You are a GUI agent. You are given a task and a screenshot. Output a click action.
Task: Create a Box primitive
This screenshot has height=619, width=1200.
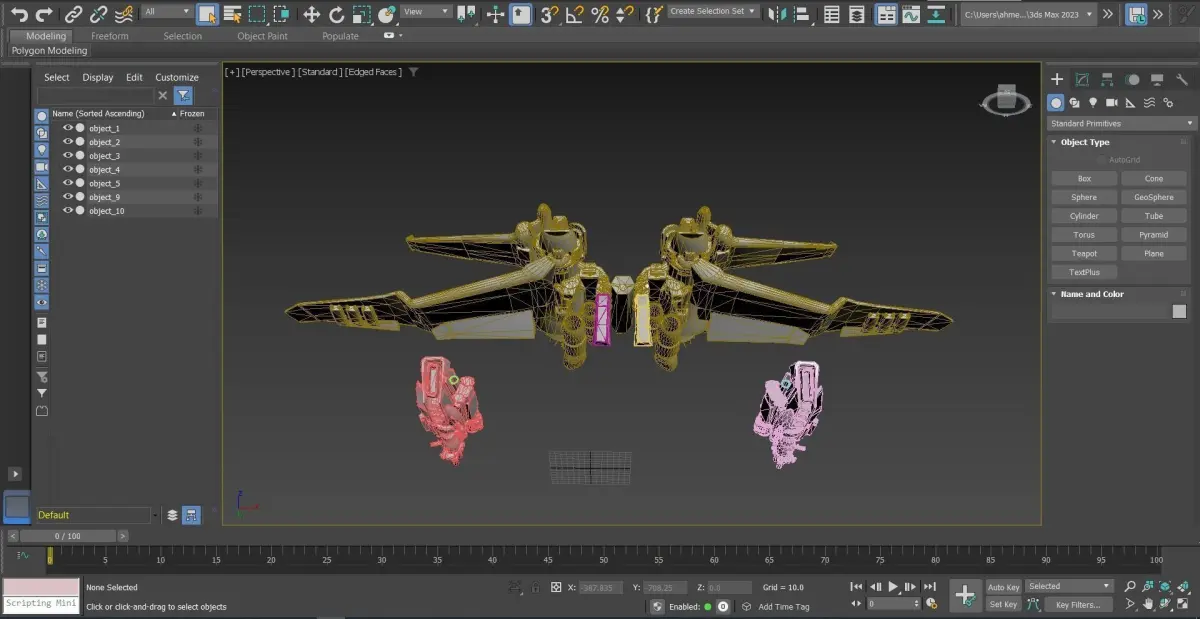tap(1084, 179)
